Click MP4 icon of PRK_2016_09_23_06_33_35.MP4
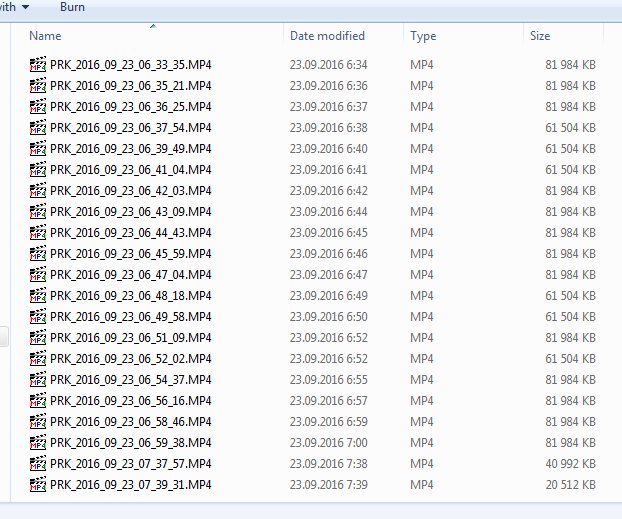The image size is (622, 519). pyautogui.click(x=38, y=64)
